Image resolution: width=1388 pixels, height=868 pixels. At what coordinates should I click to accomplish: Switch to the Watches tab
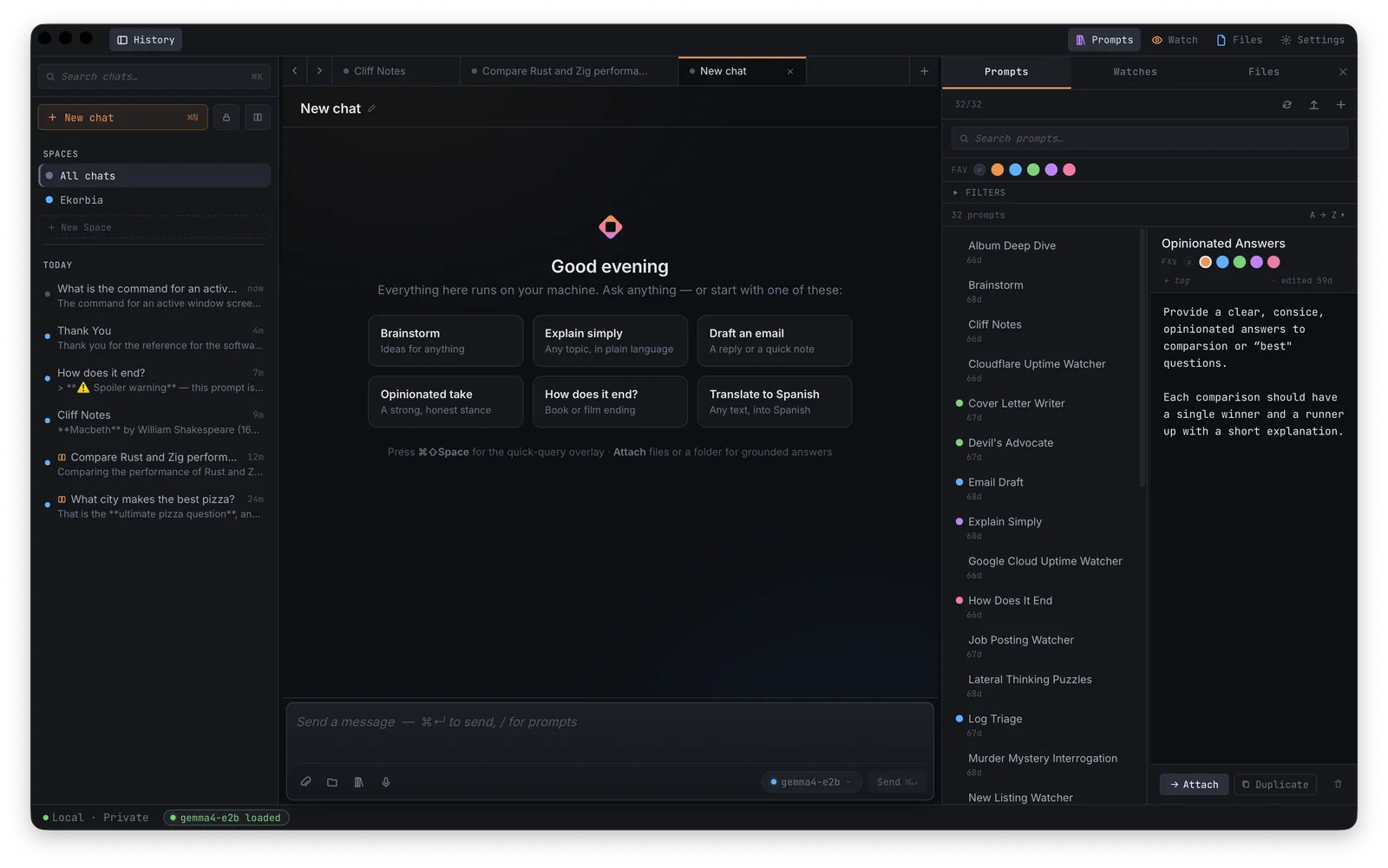[1135, 72]
